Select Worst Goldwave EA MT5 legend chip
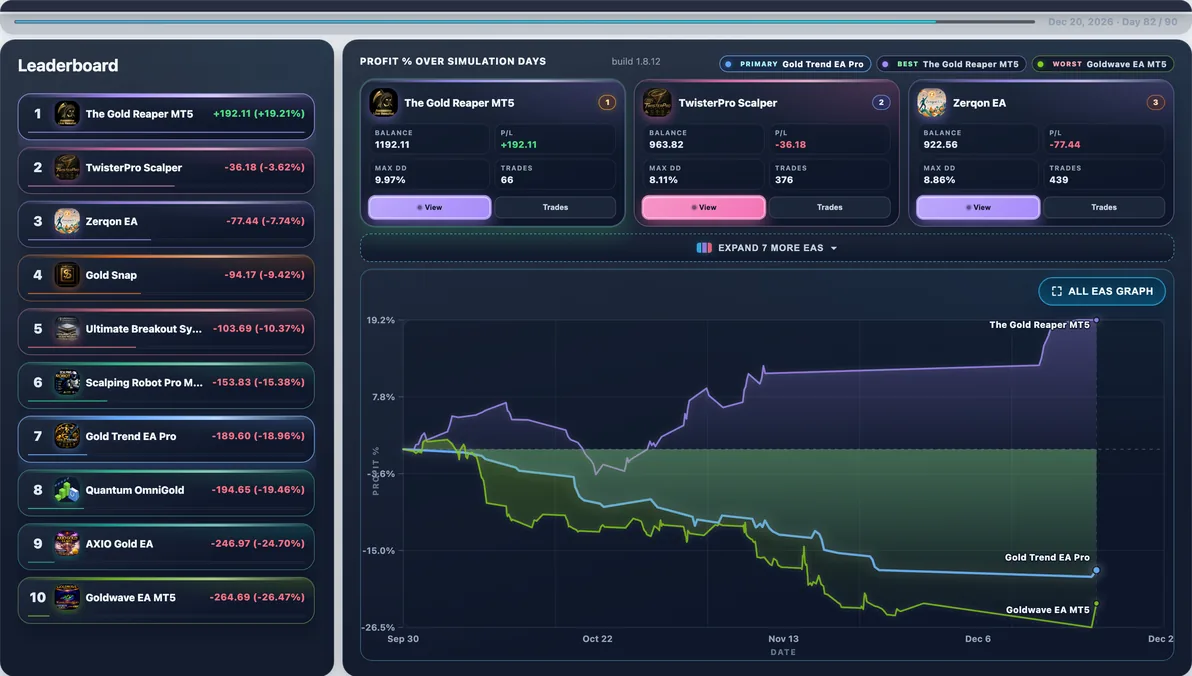The height and width of the screenshot is (676, 1192). coord(1102,64)
